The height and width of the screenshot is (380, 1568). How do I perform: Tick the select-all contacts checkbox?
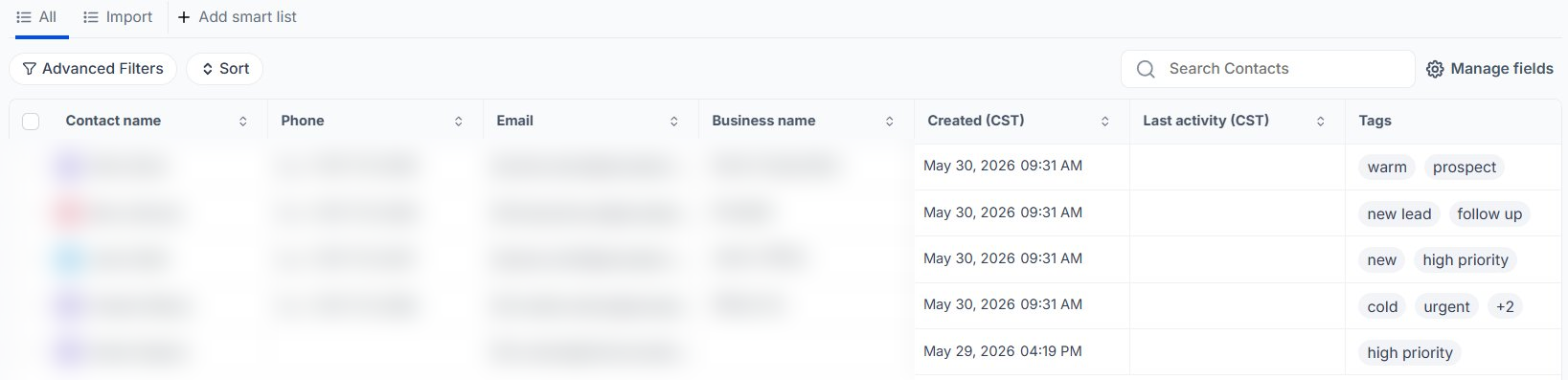pos(31,122)
